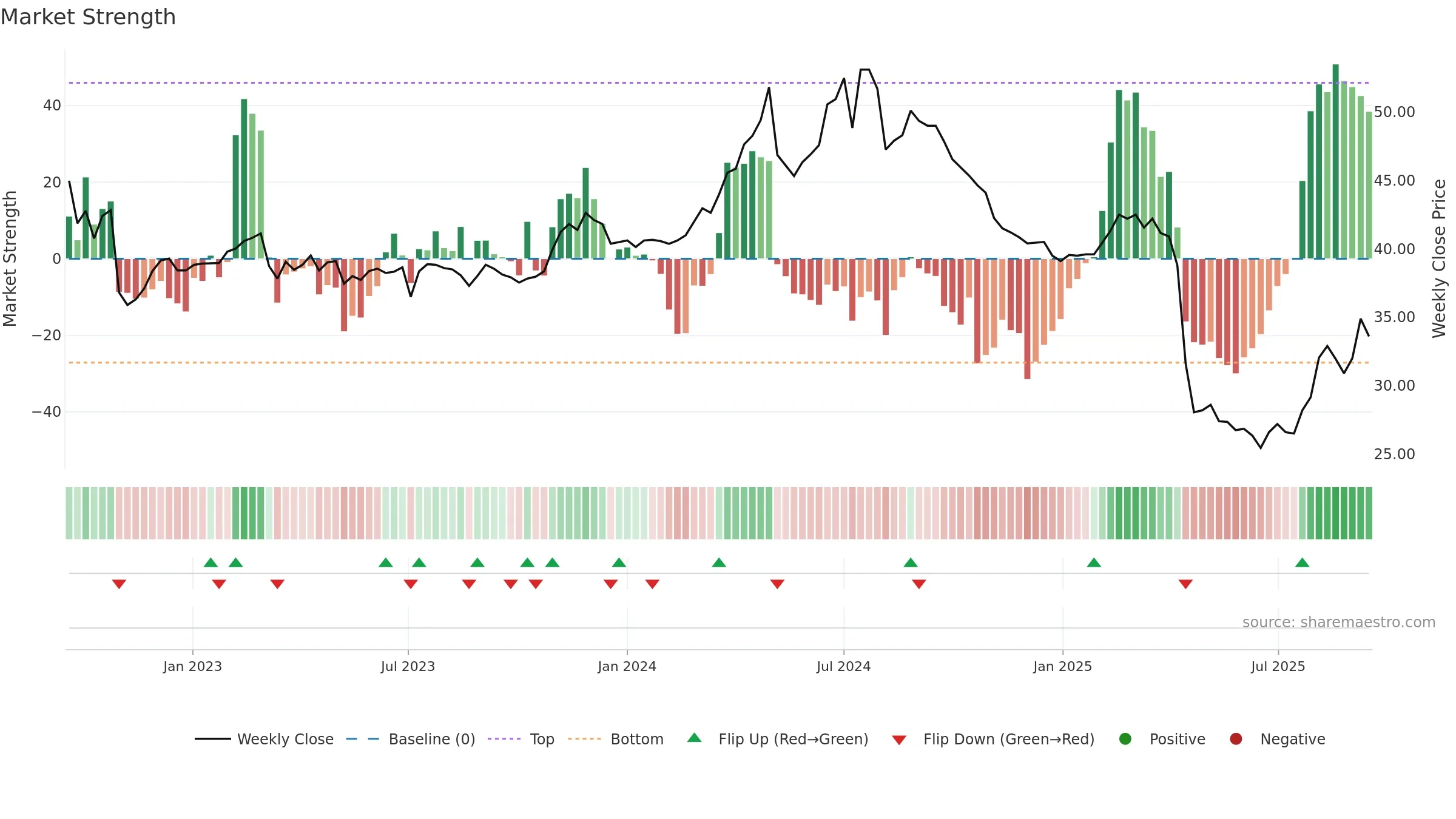Click the lowest red bar in mid-2025
The image size is (1456, 819).
click(x=1235, y=316)
